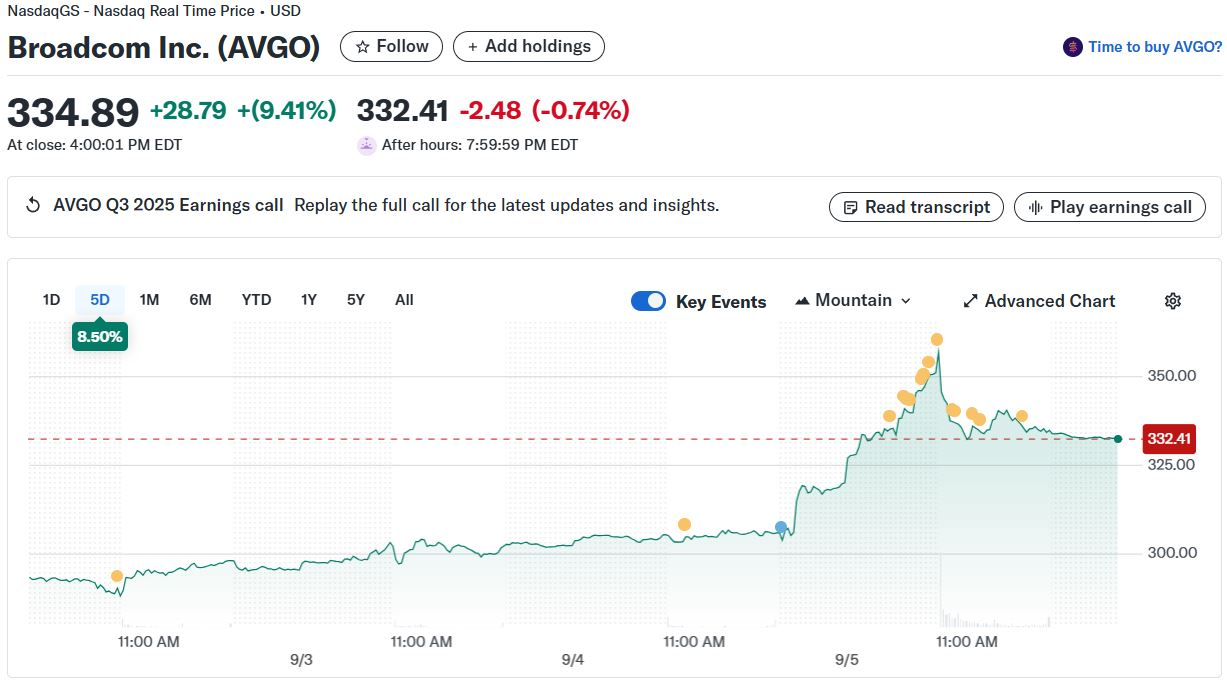Click the green end-of-line price dot

click(x=1118, y=439)
